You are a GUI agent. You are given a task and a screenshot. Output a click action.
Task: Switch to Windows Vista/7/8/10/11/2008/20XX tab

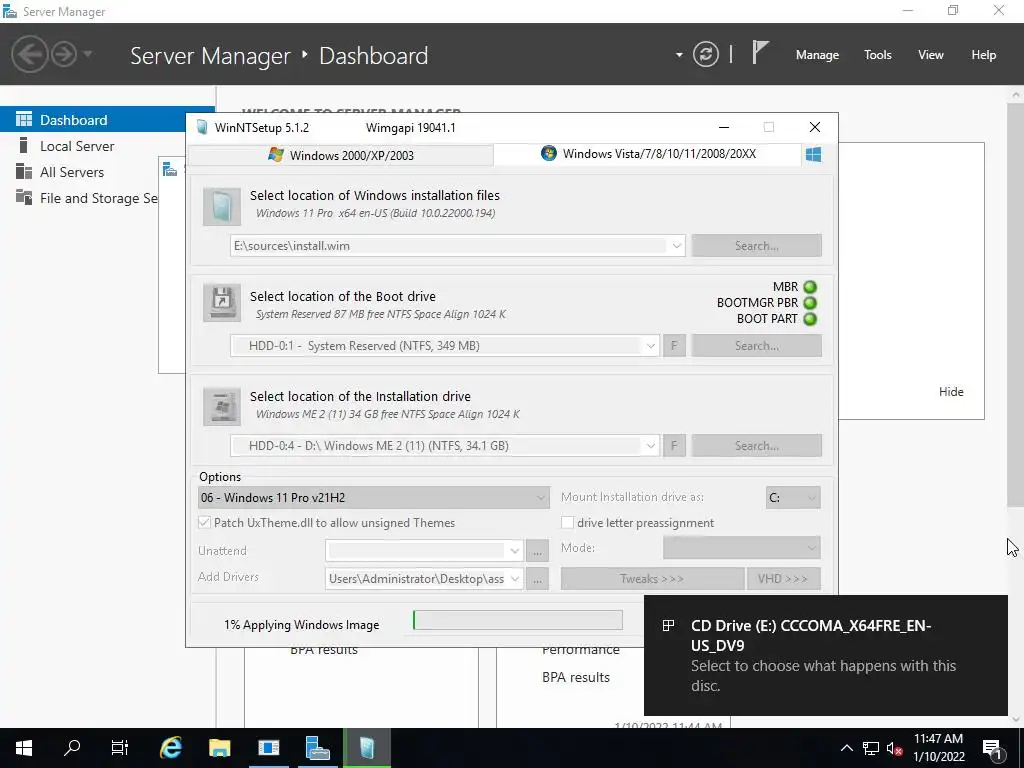point(648,154)
